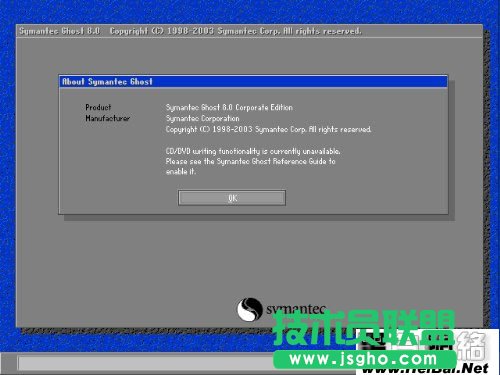The width and height of the screenshot is (500, 375).
Task: Click 'Please see the Symantec Ghost Reference Guide' line
Action: coord(250,161)
